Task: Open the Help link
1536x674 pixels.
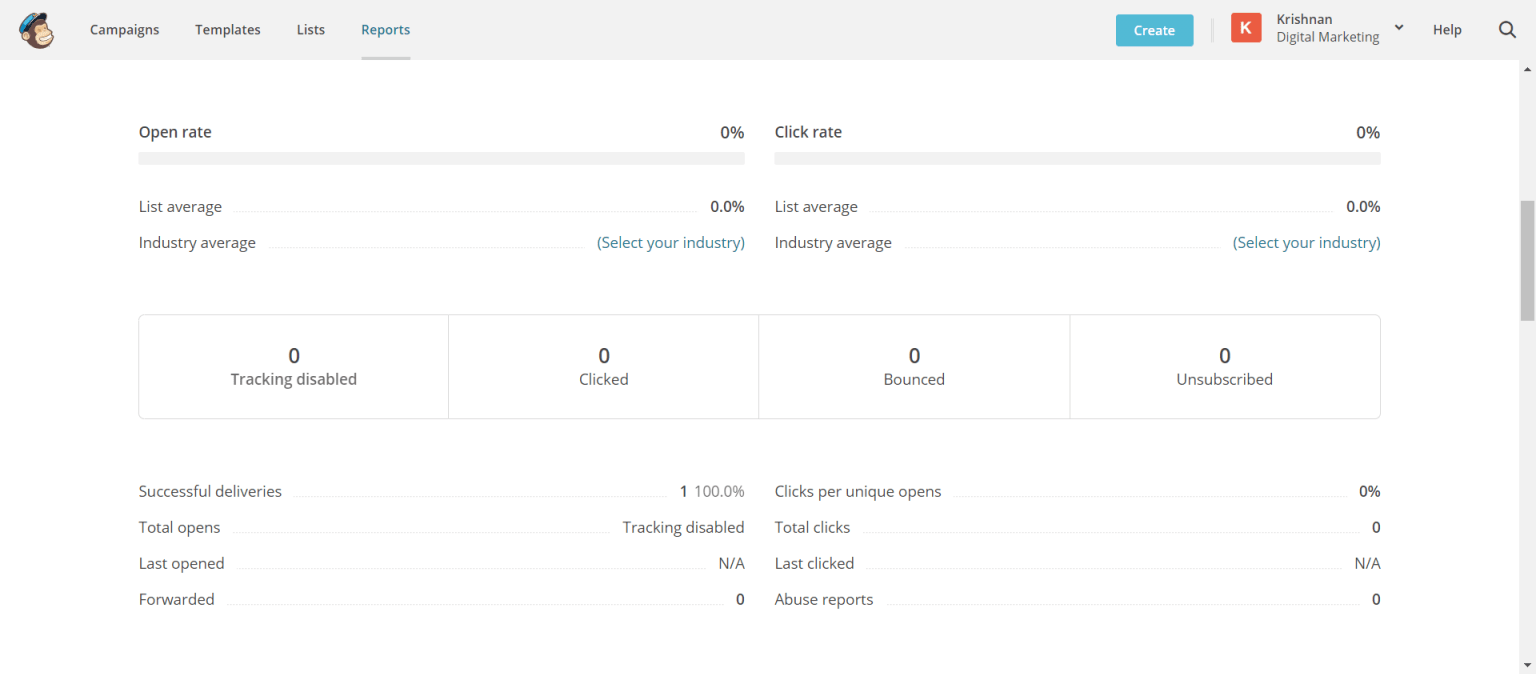Action: [1447, 30]
